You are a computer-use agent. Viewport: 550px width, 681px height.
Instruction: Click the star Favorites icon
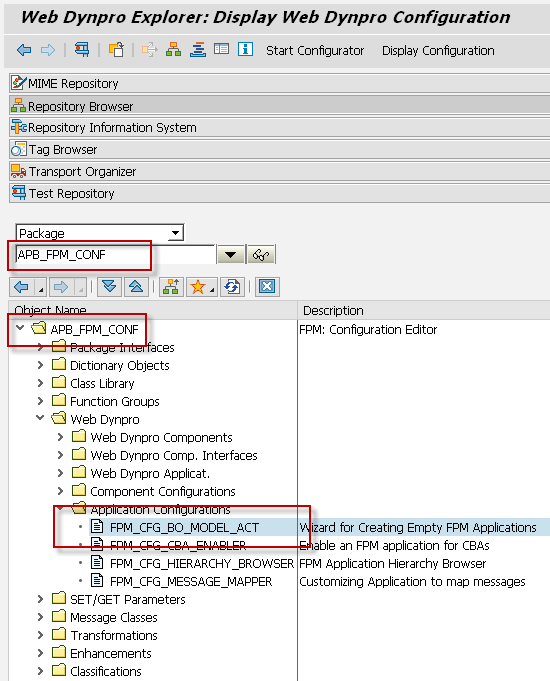[x=198, y=287]
